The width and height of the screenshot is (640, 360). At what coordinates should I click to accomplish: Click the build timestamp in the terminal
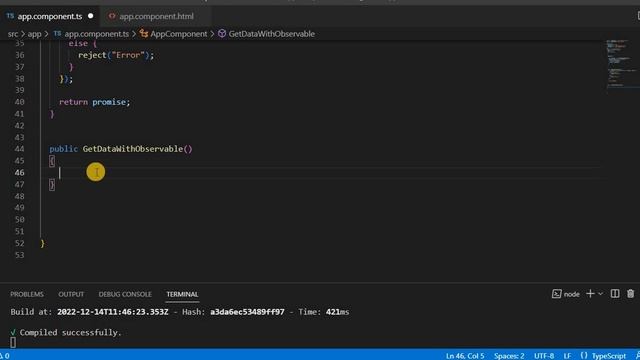click(x=113, y=312)
